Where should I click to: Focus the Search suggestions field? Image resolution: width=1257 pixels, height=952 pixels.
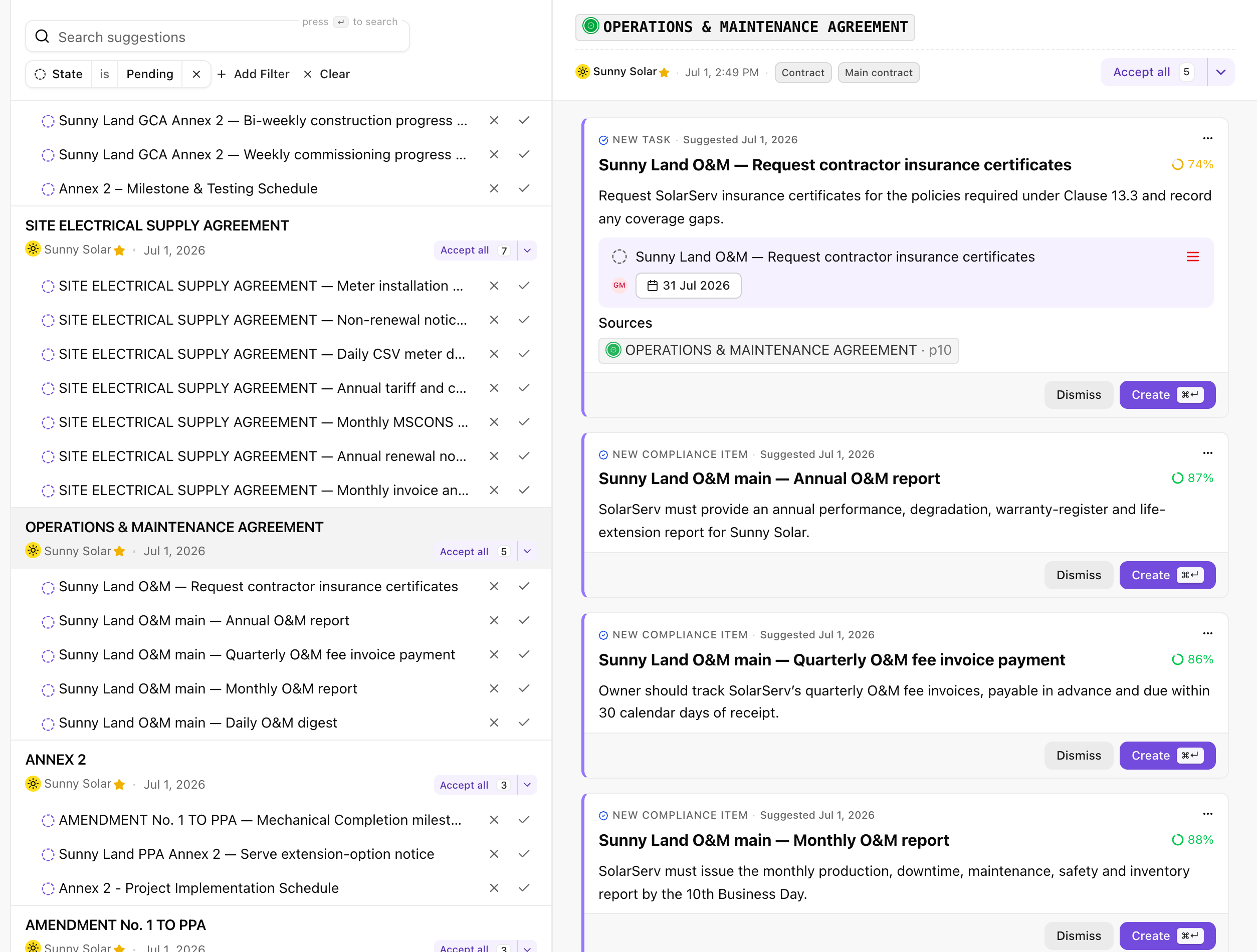click(217, 37)
